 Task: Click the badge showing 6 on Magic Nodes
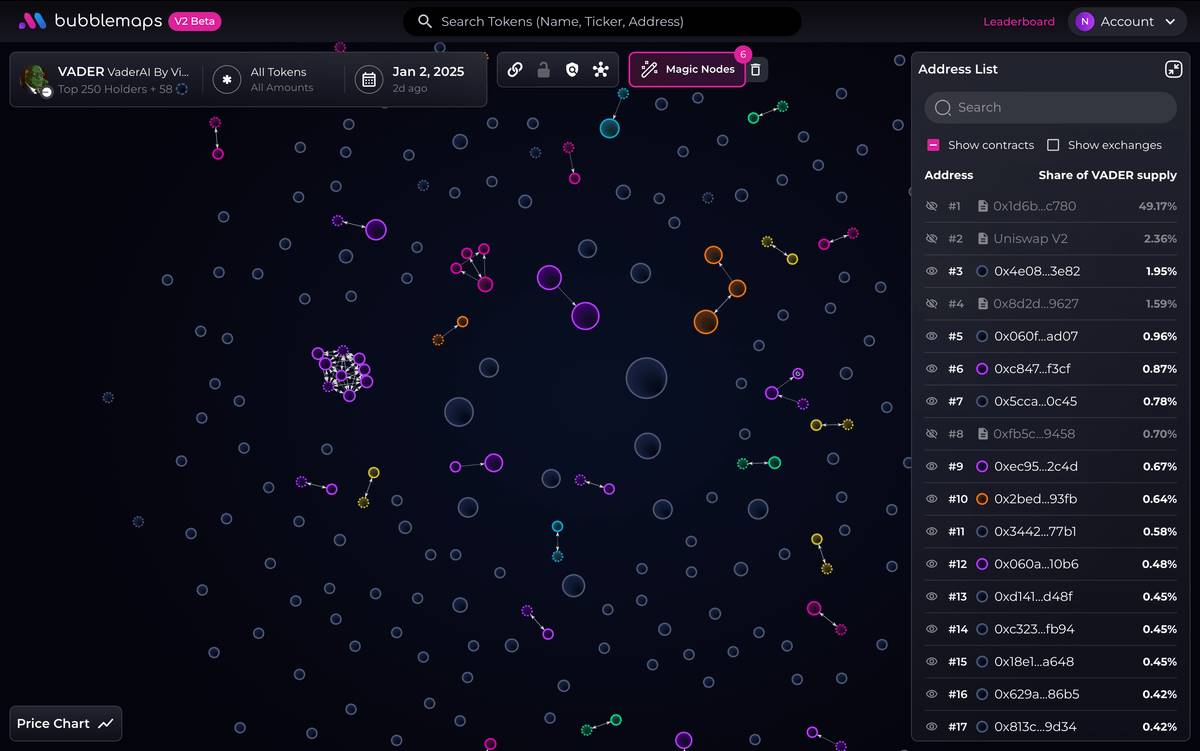point(743,54)
